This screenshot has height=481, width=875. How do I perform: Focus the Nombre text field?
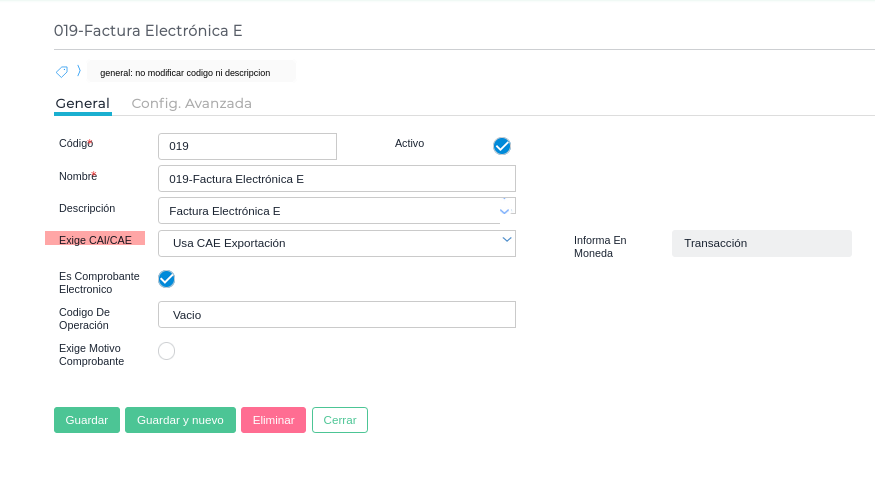(x=336, y=179)
